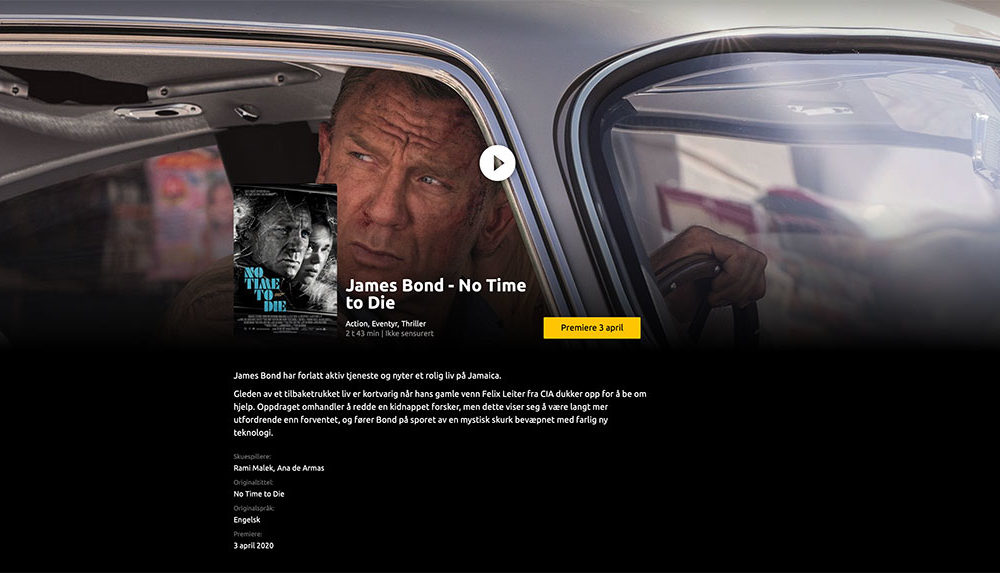The width and height of the screenshot is (1000, 573).
Task: Select the original title value No Time to Die
Action: pyautogui.click(x=259, y=494)
